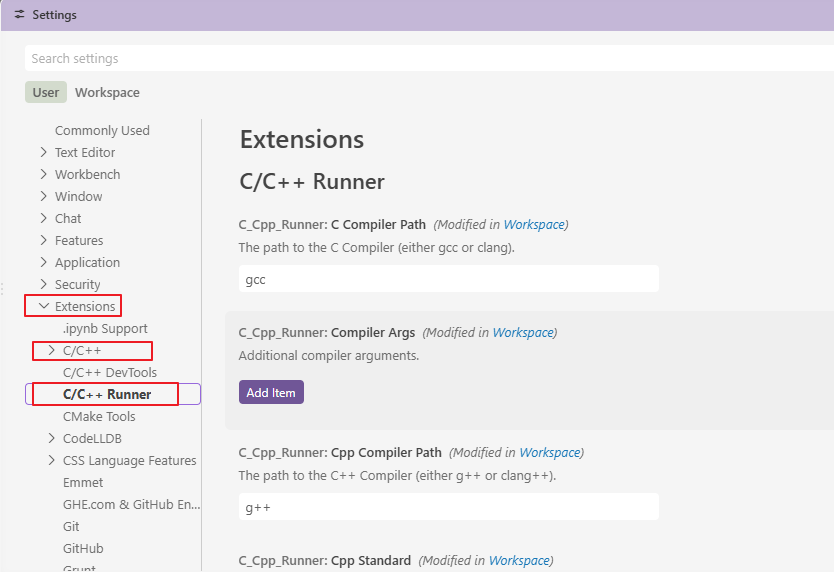The height and width of the screenshot is (572, 834).
Task: Open CMake Tools settings
Action: [99, 417]
